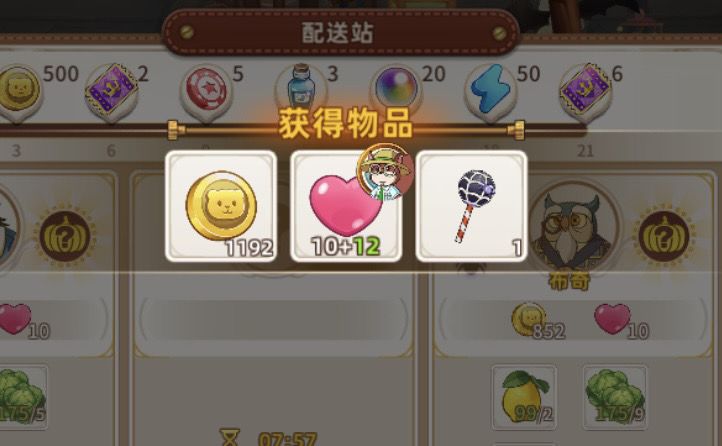
Task: Click the character avatar on heart reward
Action: pos(385,172)
